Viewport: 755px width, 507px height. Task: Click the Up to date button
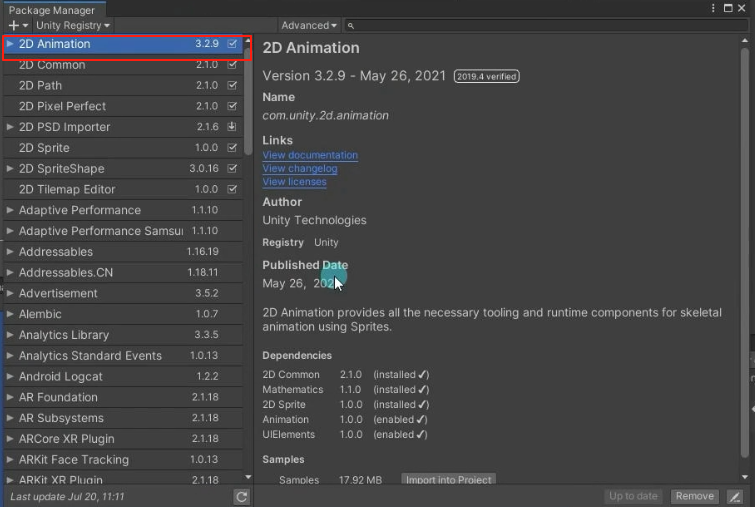click(x=633, y=496)
